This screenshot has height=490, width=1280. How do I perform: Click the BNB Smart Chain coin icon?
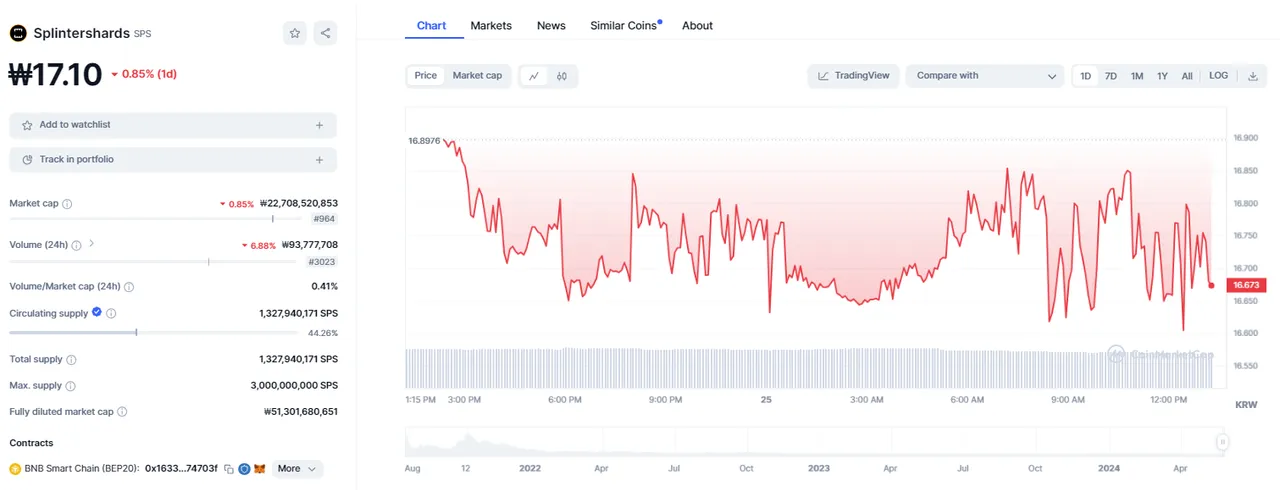[x=15, y=469]
